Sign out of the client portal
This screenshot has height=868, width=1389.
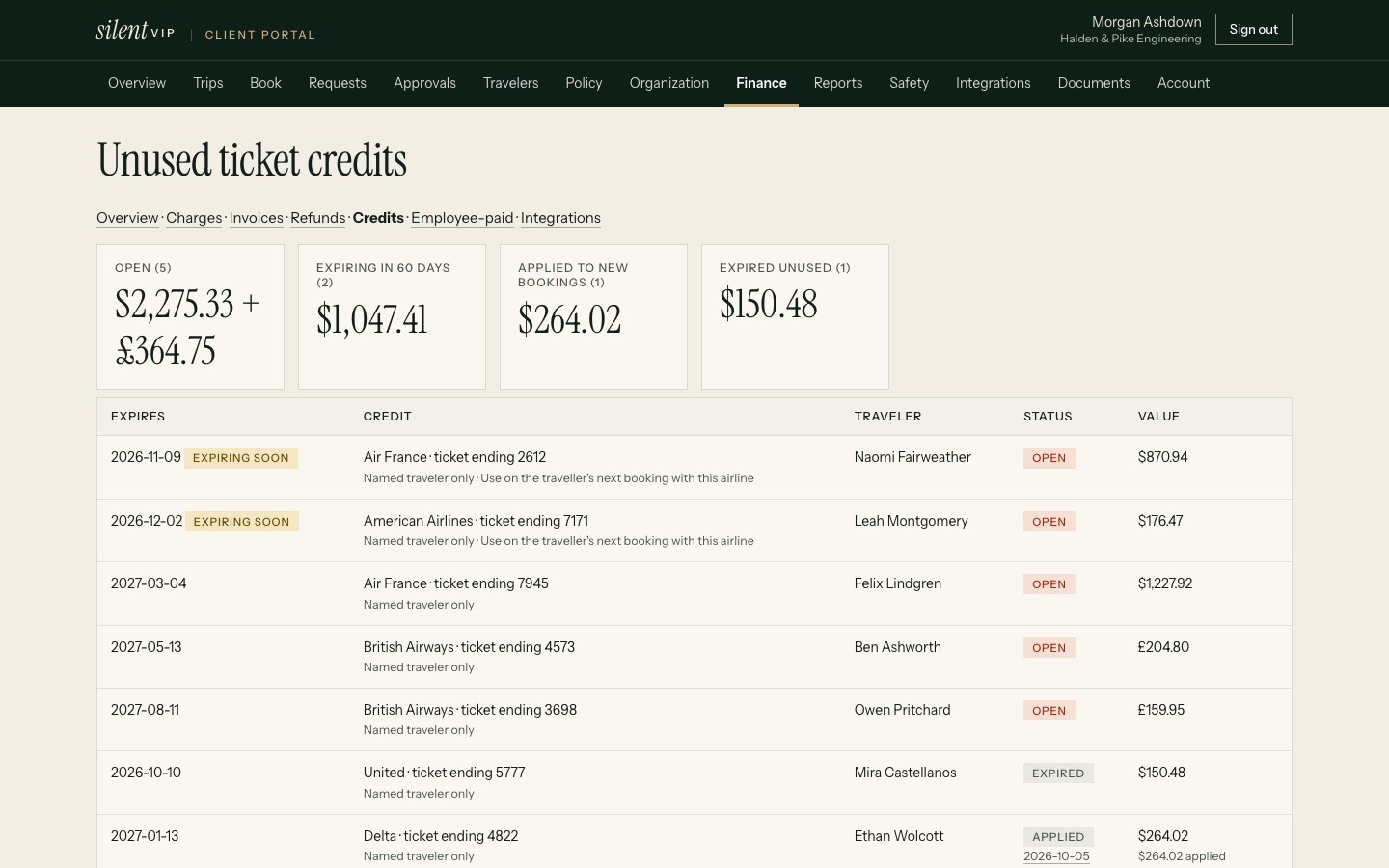(1253, 30)
